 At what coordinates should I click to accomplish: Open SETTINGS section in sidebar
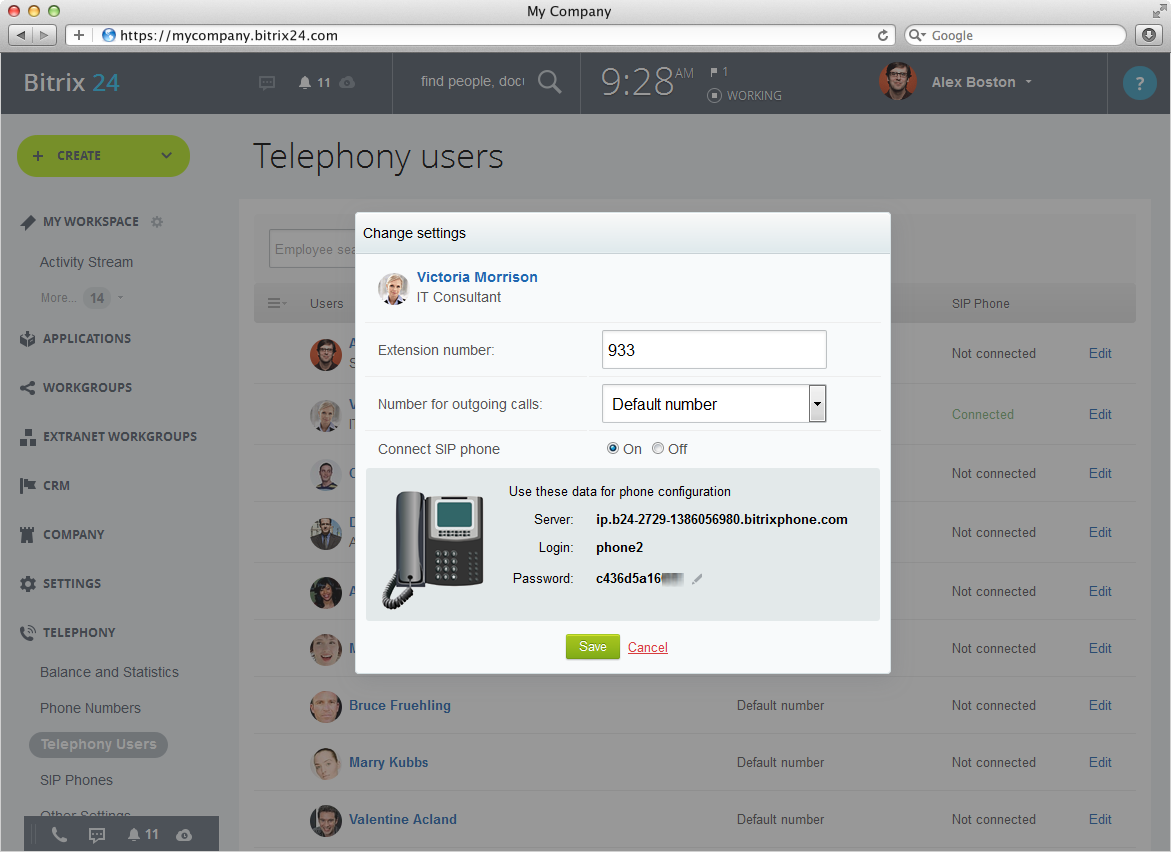[x=72, y=583]
